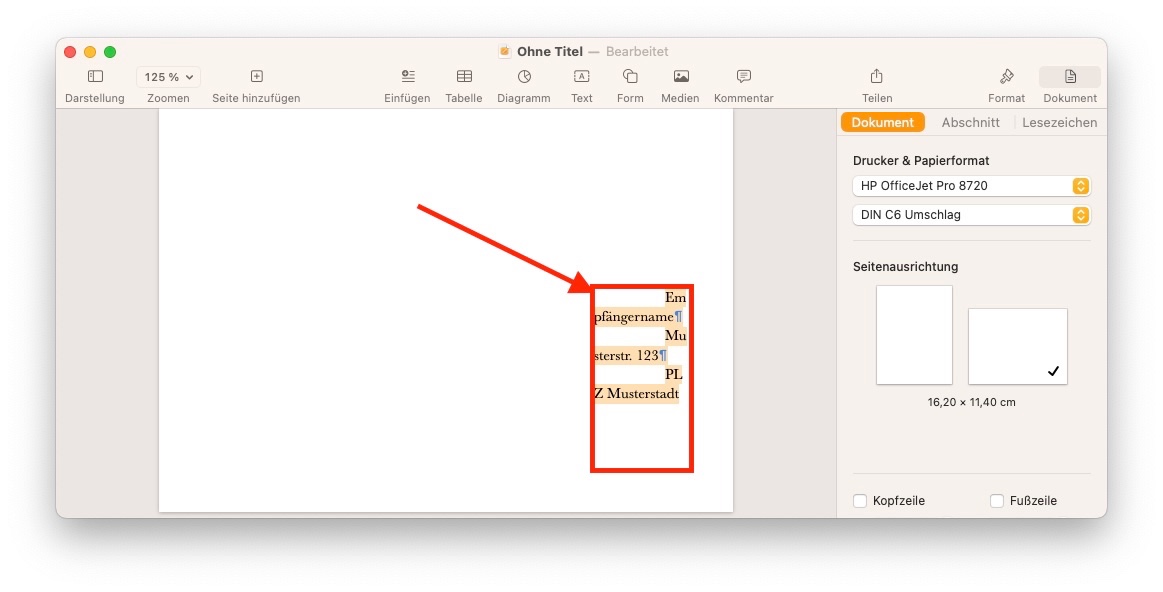Open the HP OfficeJet Pro 8720 printer dropdown
The image size is (1163, 592).
pos(972,185)
